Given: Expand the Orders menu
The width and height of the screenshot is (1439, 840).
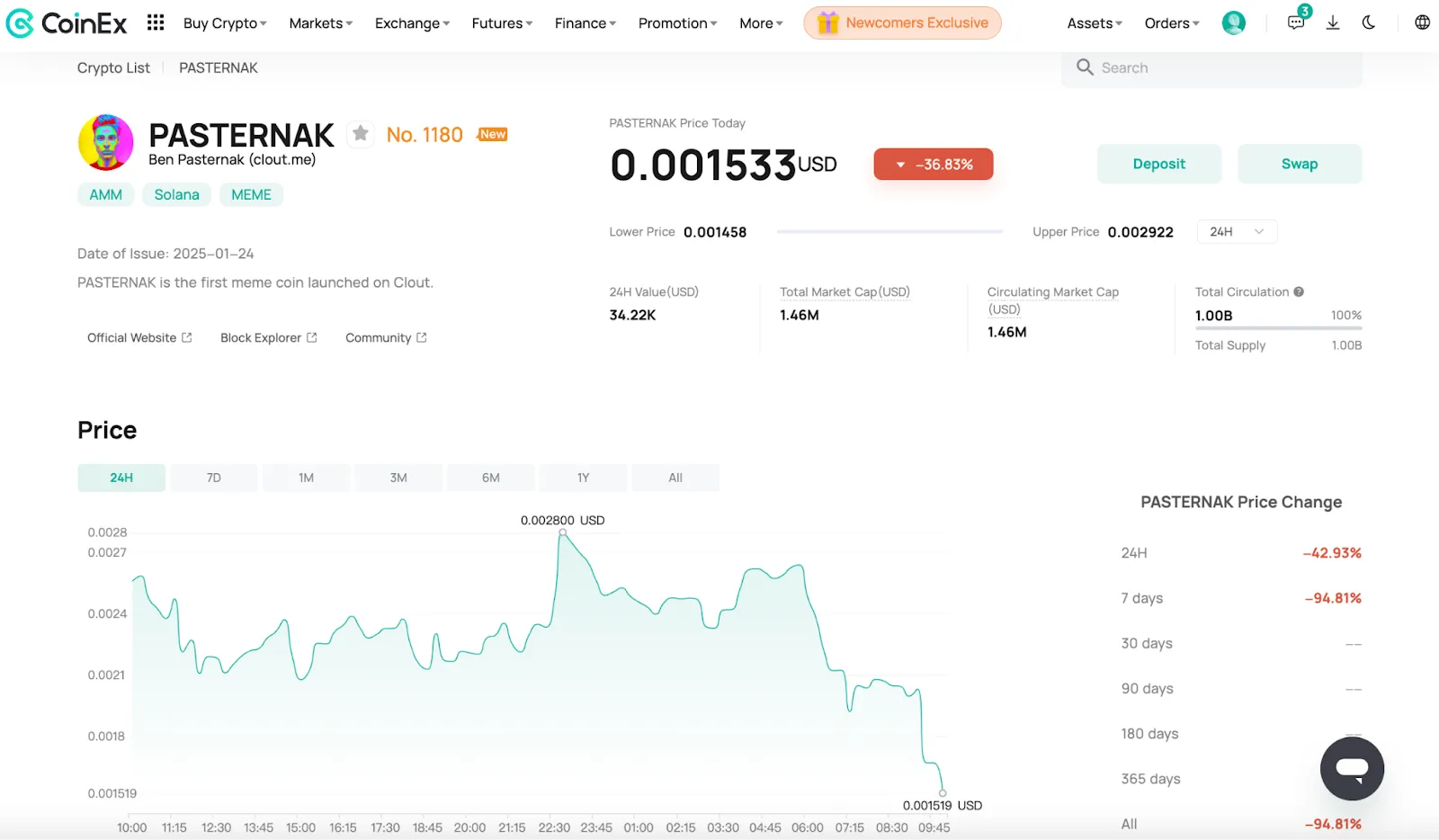Looking at the screenshot, I should tap(1172, 23).
